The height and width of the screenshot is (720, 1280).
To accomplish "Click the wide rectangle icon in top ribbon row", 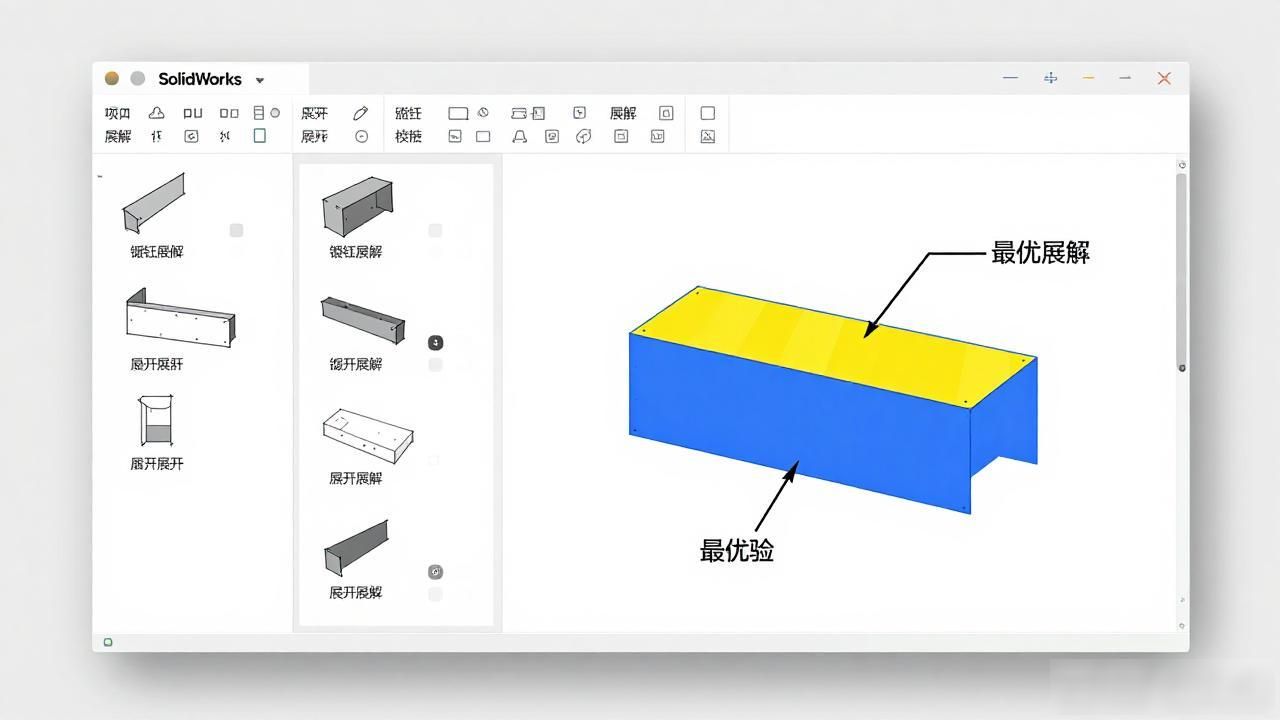I will pos(458,114).
